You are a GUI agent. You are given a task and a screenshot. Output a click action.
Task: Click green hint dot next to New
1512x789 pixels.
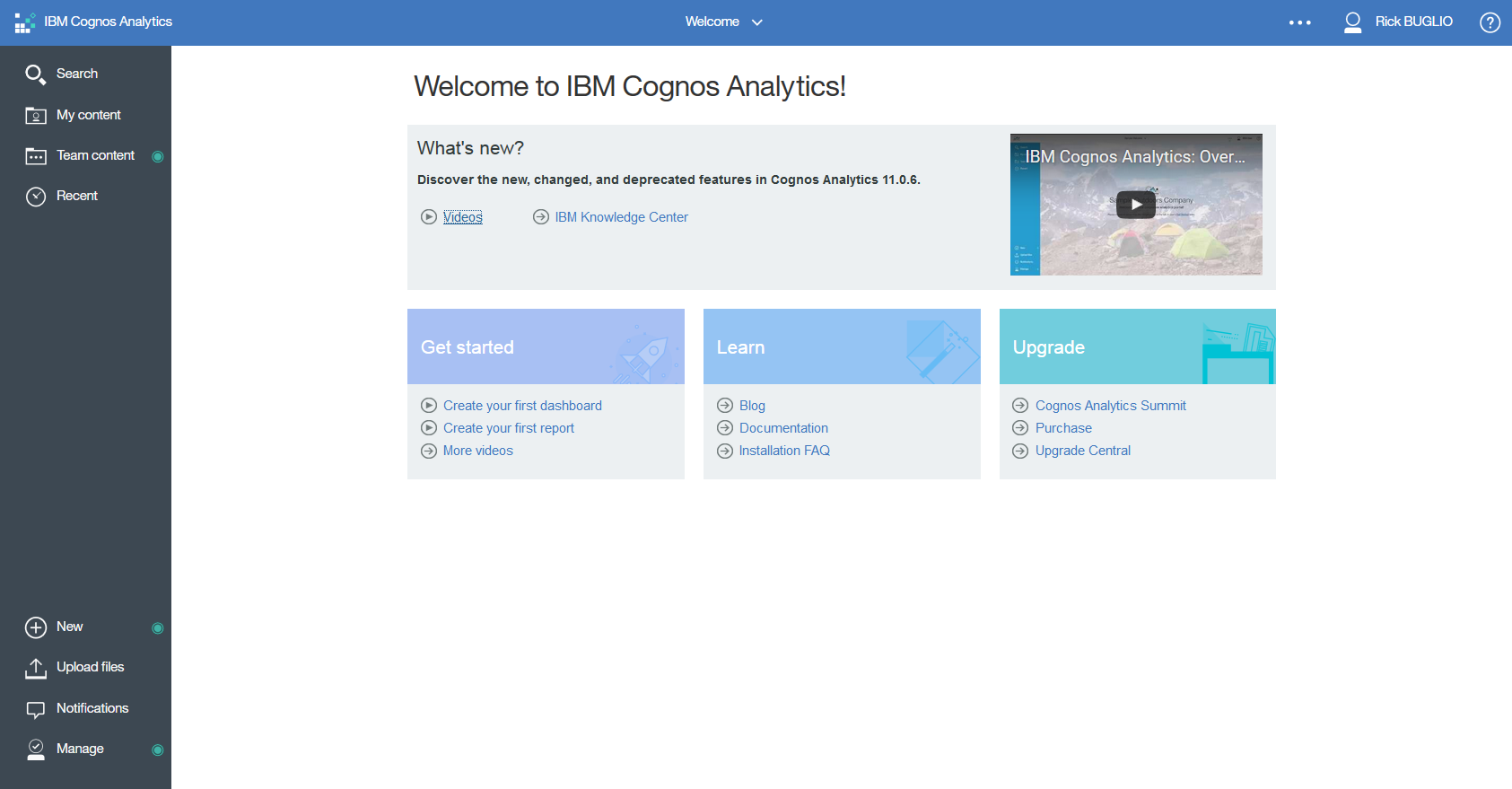point(158,627)
